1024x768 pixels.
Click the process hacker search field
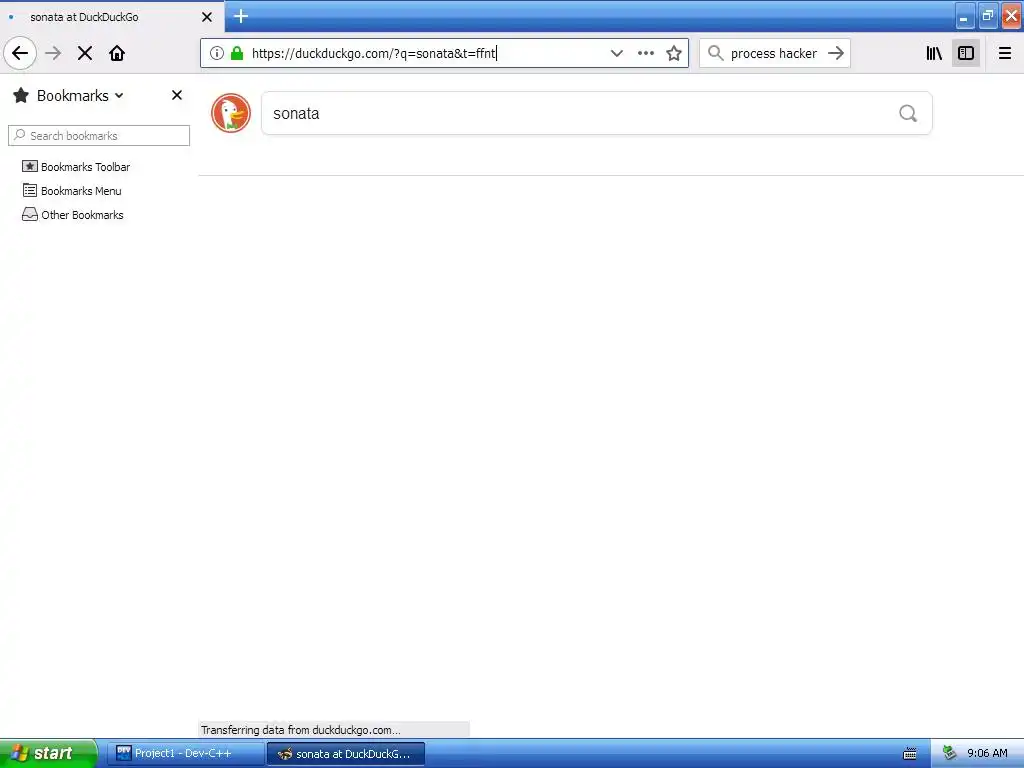774,54
